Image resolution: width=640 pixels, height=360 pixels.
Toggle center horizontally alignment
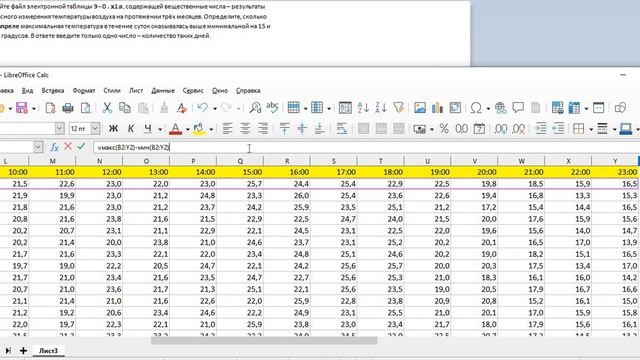click(x=245, y=129)
